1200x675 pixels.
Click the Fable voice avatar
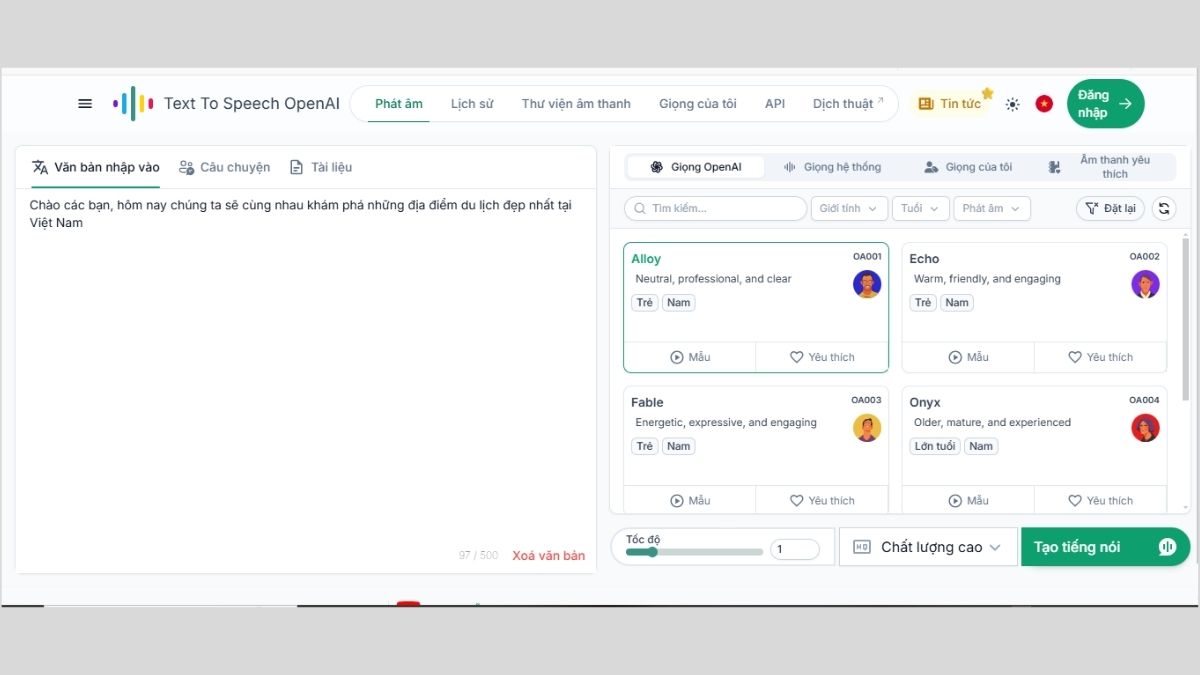[867, 428]
